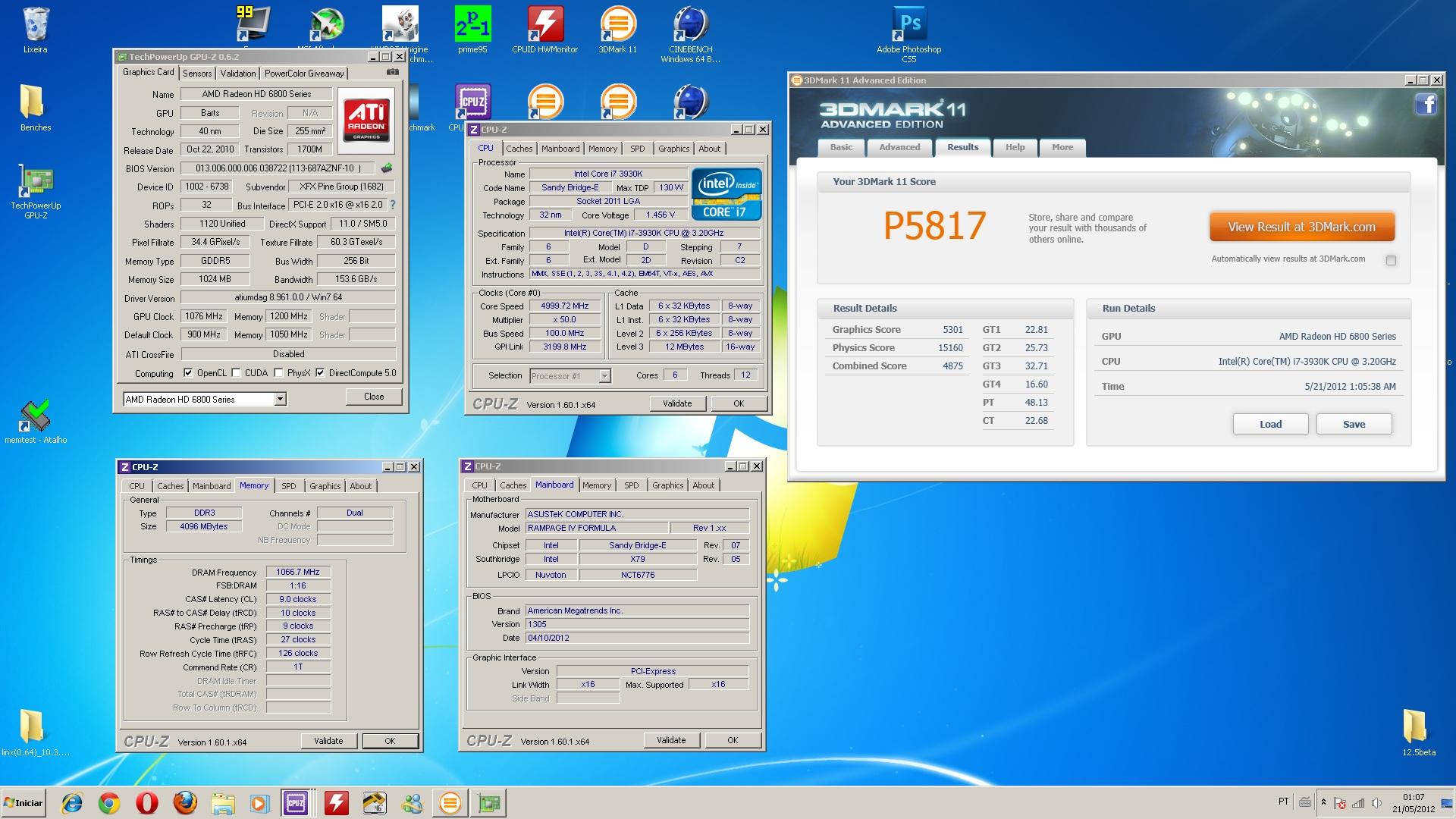Click the RAMPAGE IV FORMULA model field
The width and height of the screenshot is (1456, 819).
coord(596,528)
